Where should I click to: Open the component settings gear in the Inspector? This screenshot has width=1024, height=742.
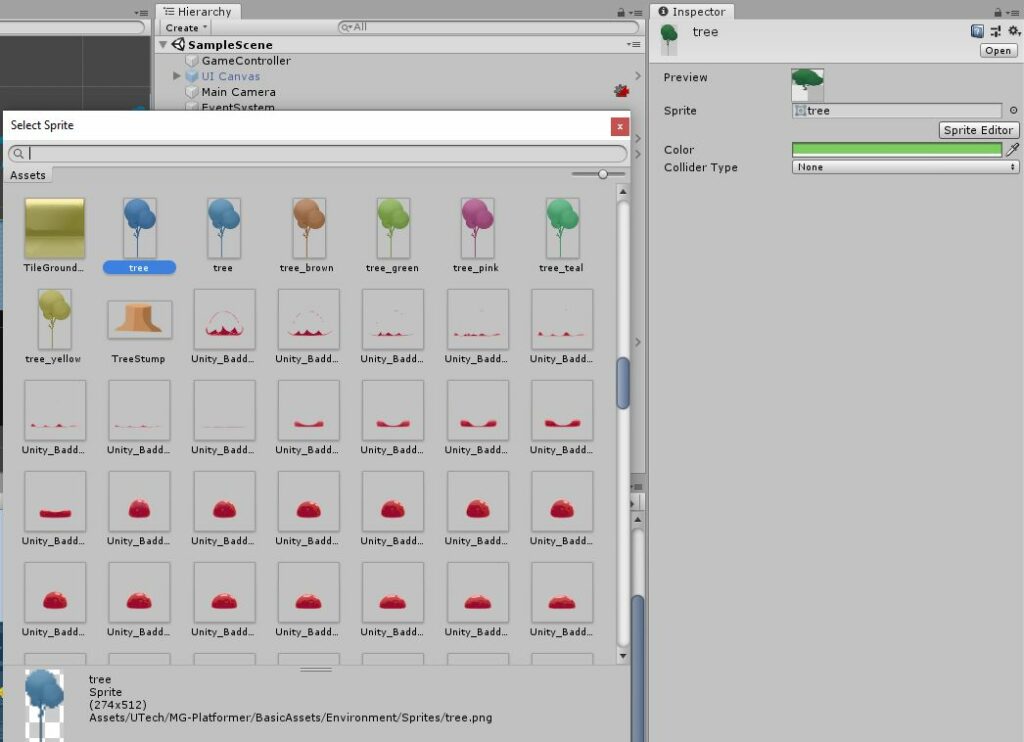[x=1013, y=31]
